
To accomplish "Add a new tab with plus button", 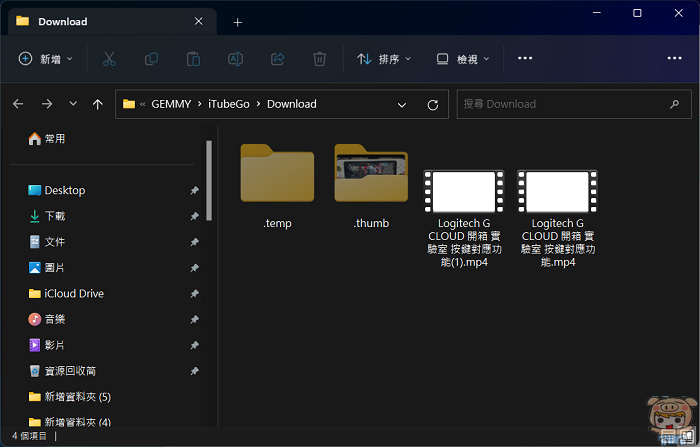I will click(237, 22).
